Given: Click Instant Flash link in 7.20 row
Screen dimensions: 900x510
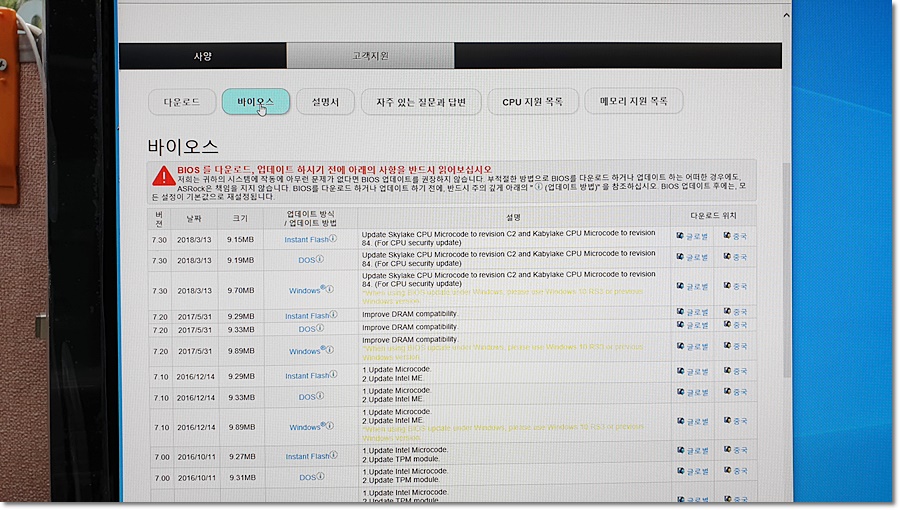Looking at the screenshot, I should coord(307,316).
